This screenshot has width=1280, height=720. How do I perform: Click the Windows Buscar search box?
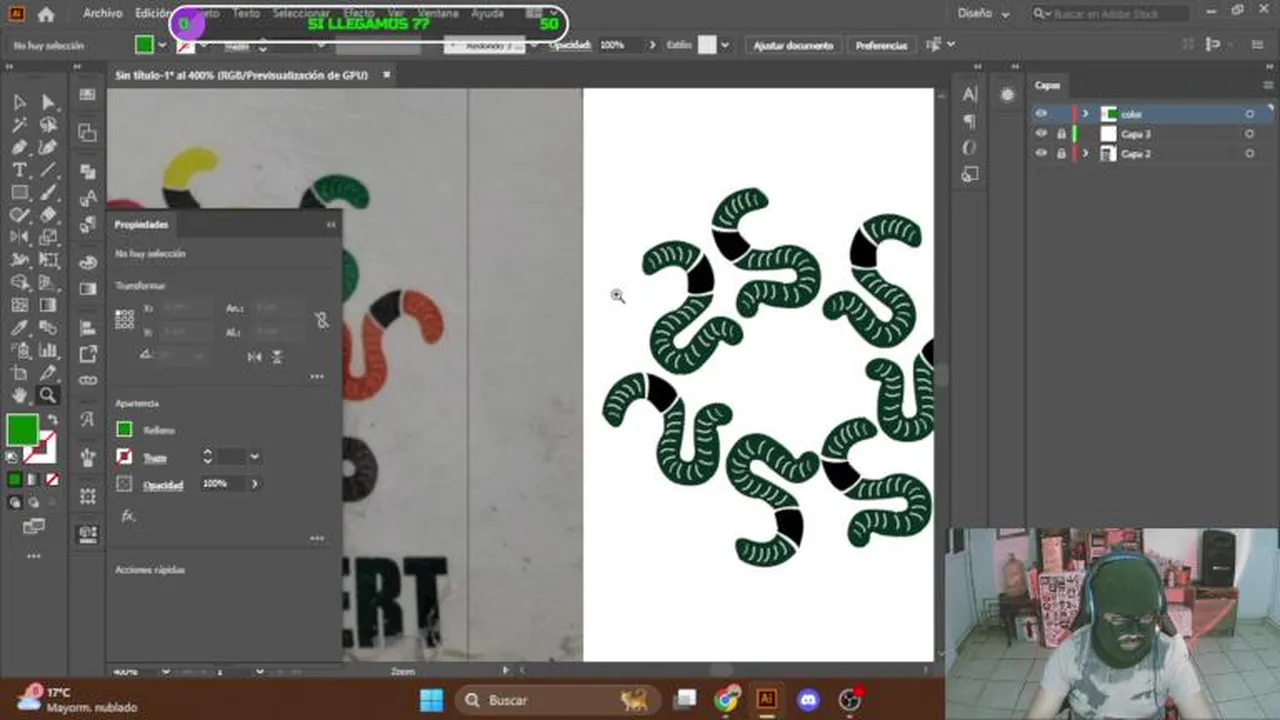(x=558, y=700)
